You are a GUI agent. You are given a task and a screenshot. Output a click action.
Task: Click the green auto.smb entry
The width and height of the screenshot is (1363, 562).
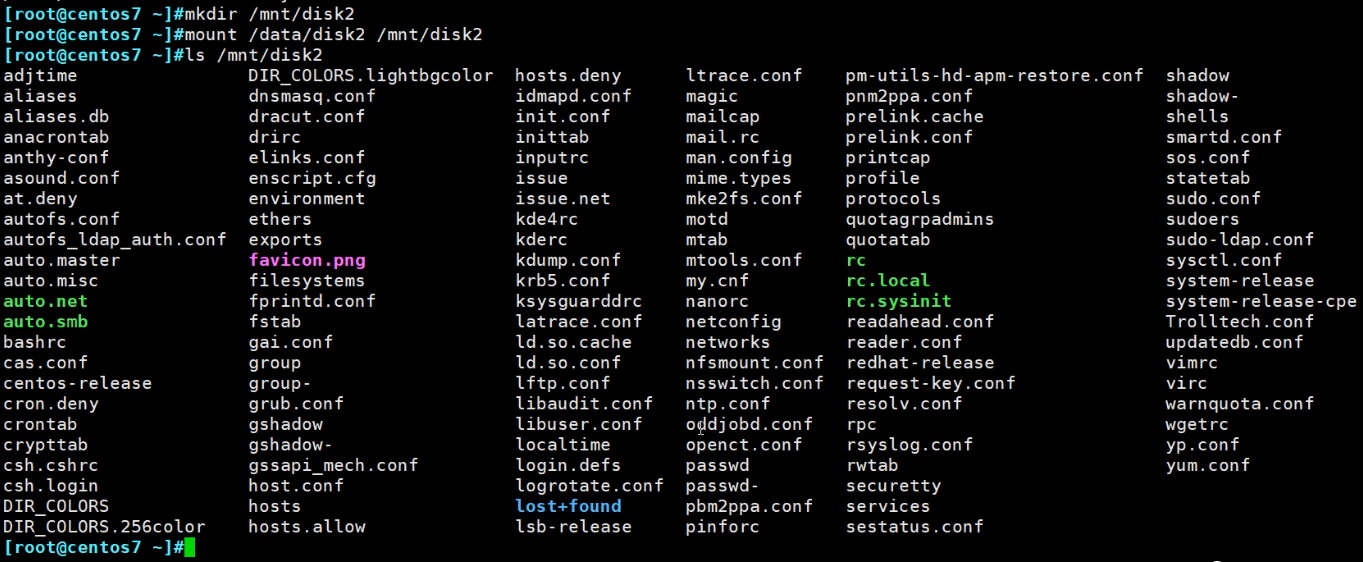(45, 322)
